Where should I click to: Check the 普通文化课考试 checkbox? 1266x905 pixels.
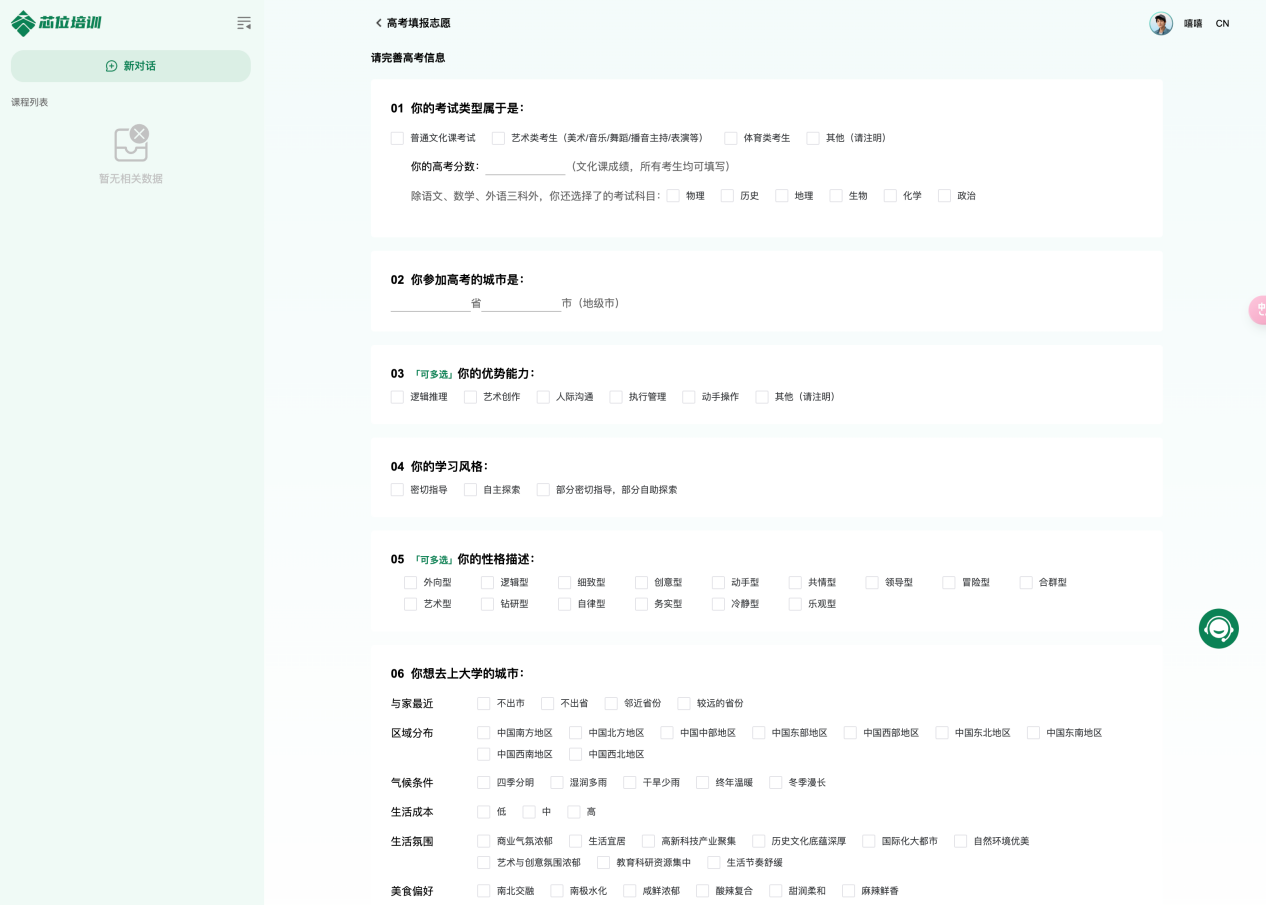pyautogui.click(x=397, y=138)
